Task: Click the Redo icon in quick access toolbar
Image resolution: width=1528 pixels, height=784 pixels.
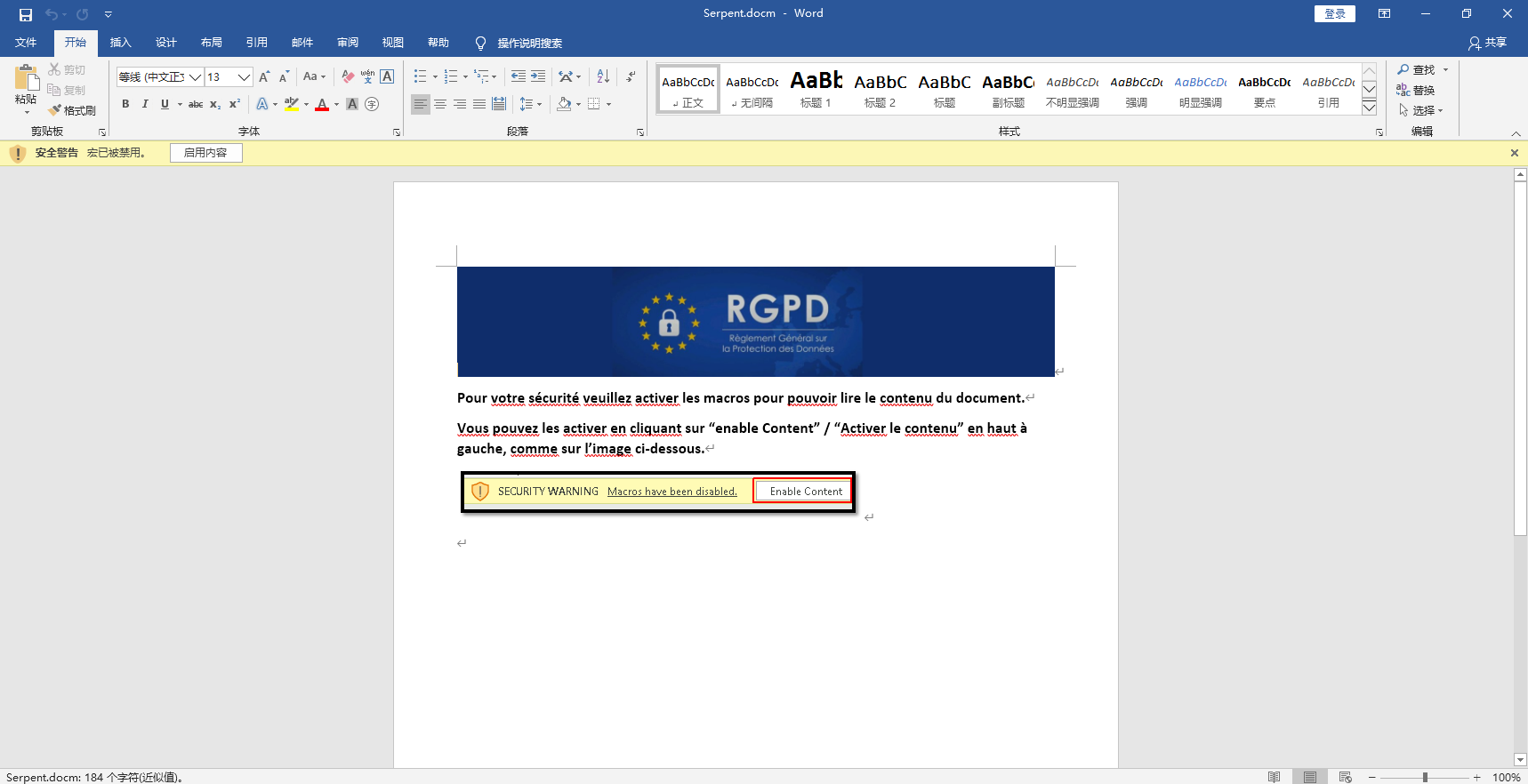Action: [x=82, y=14]
